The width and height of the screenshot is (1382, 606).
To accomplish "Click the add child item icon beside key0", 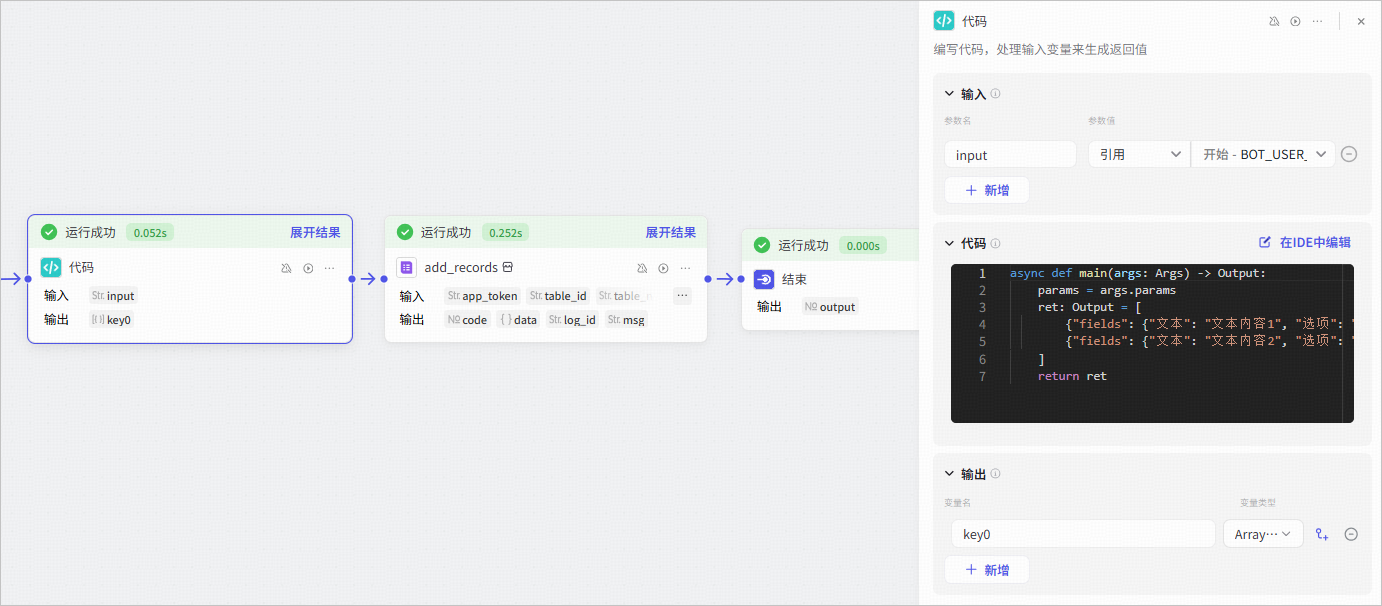I will (x=1322, y=535).
